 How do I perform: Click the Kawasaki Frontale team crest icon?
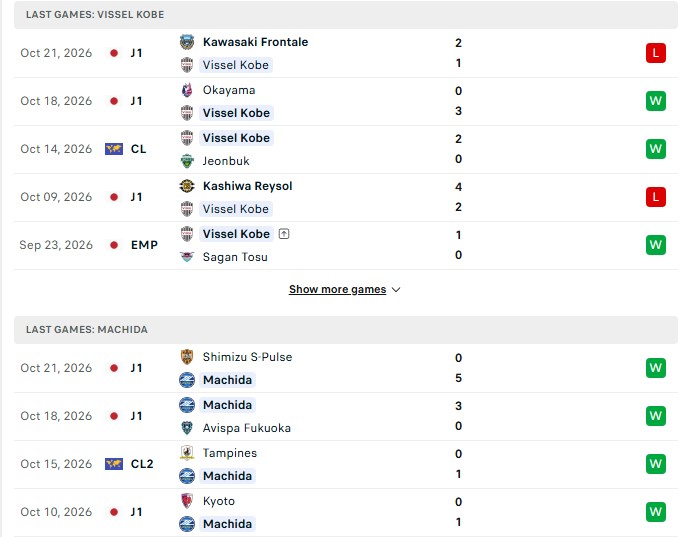coord(187,42)
